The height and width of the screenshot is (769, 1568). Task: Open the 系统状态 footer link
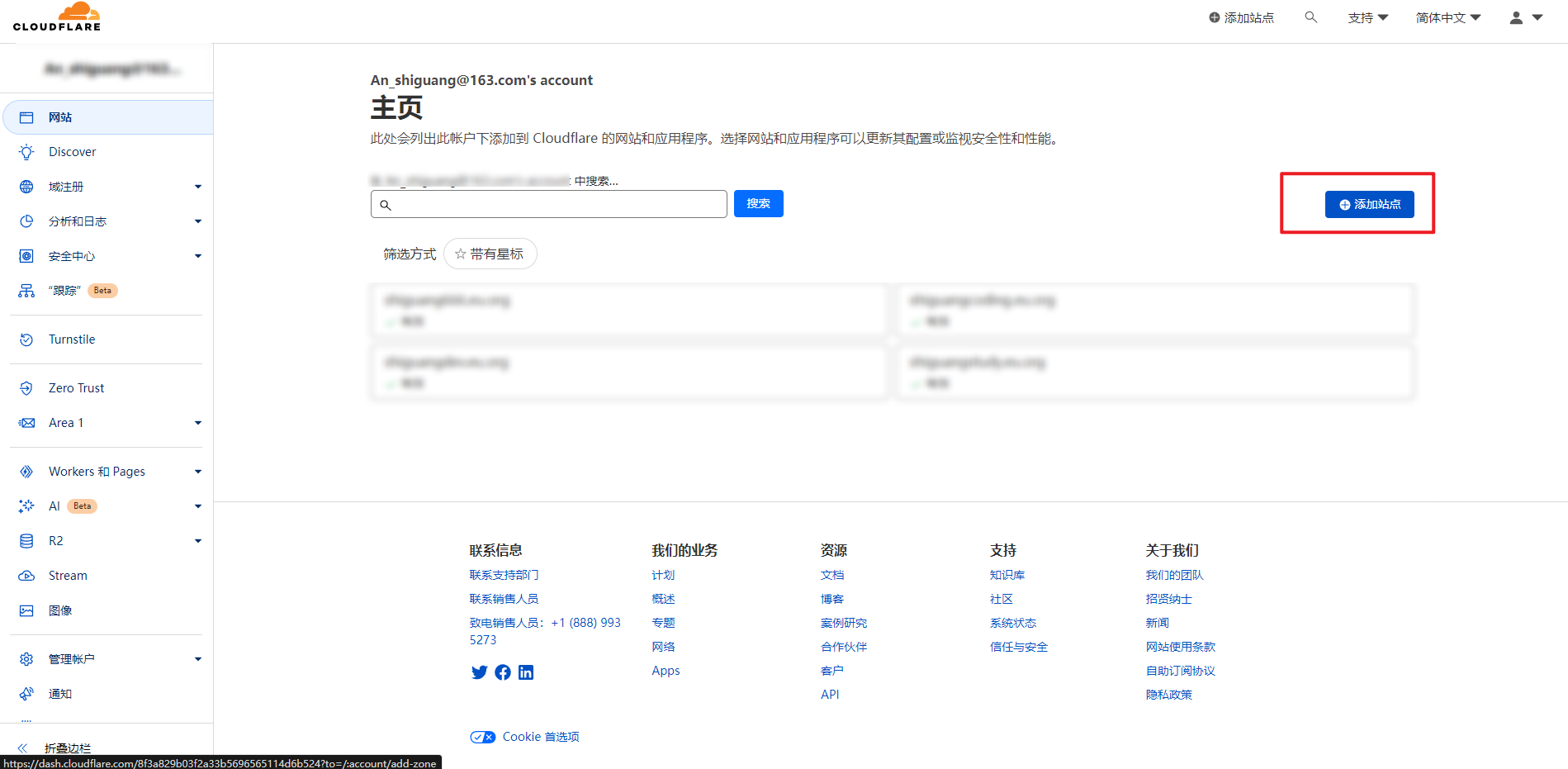pos(1013,623)
